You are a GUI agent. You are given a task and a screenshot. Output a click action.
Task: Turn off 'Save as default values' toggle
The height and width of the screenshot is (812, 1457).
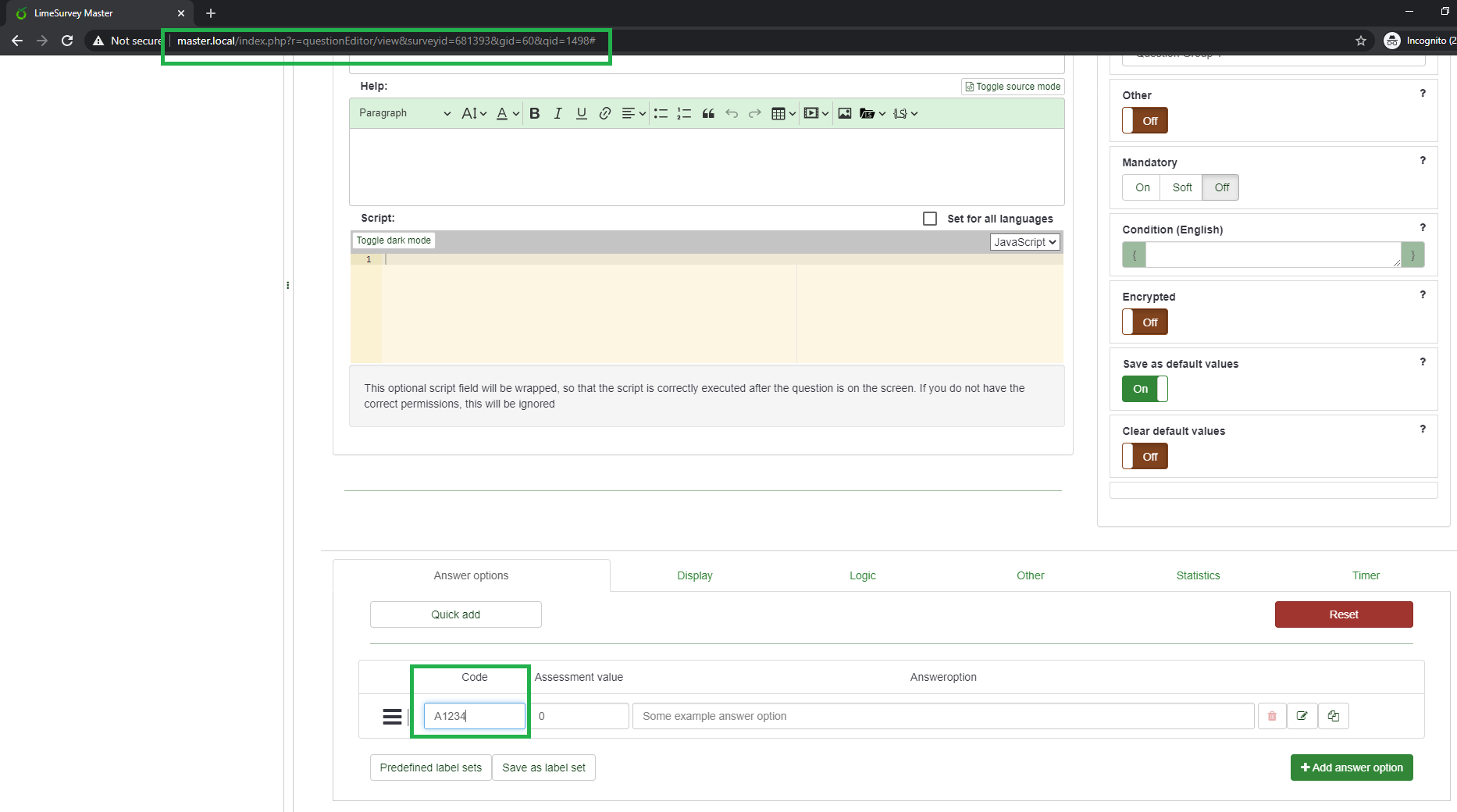[x=1145, y=389]
